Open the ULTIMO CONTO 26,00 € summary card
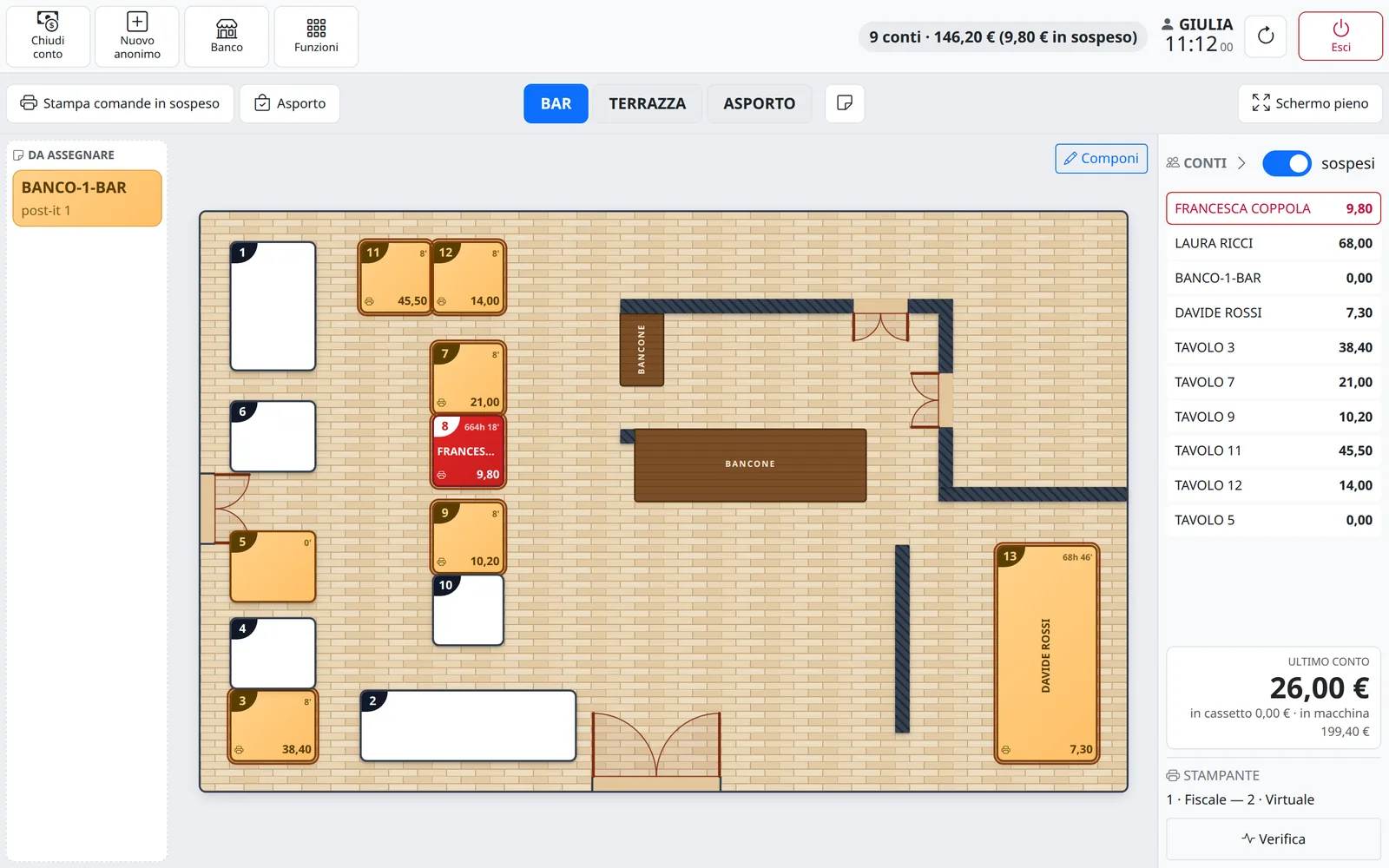The image size is (1389, 868). click(x=1274, y=698)
